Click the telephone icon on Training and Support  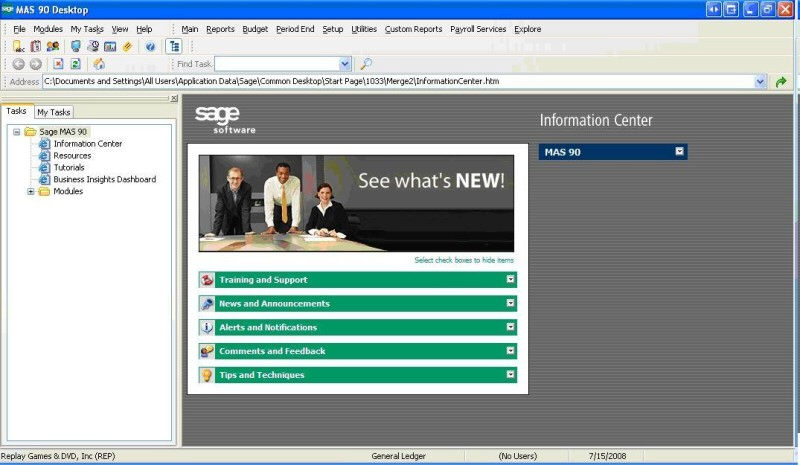207,280
